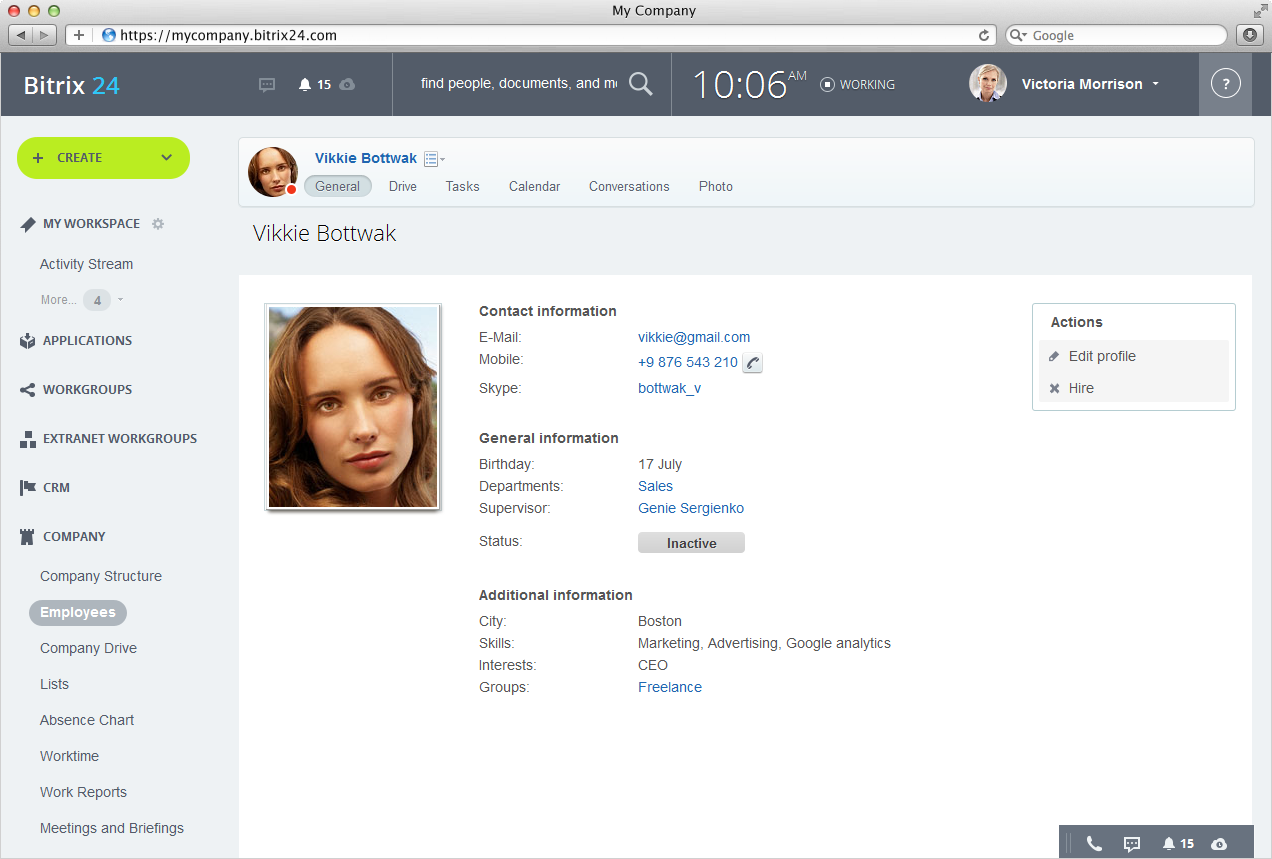Open the chat messages icon in top header
The height and width of the screenshot is (859, 1272).
click(267, 85)
